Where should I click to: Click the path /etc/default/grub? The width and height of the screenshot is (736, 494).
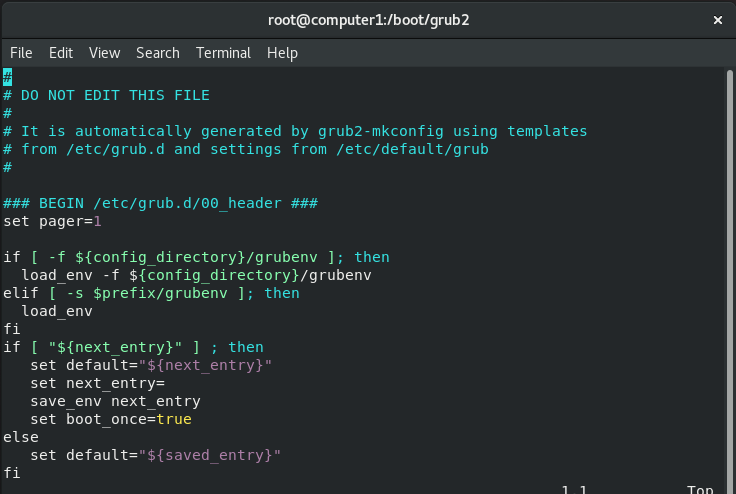click(413, 149)
